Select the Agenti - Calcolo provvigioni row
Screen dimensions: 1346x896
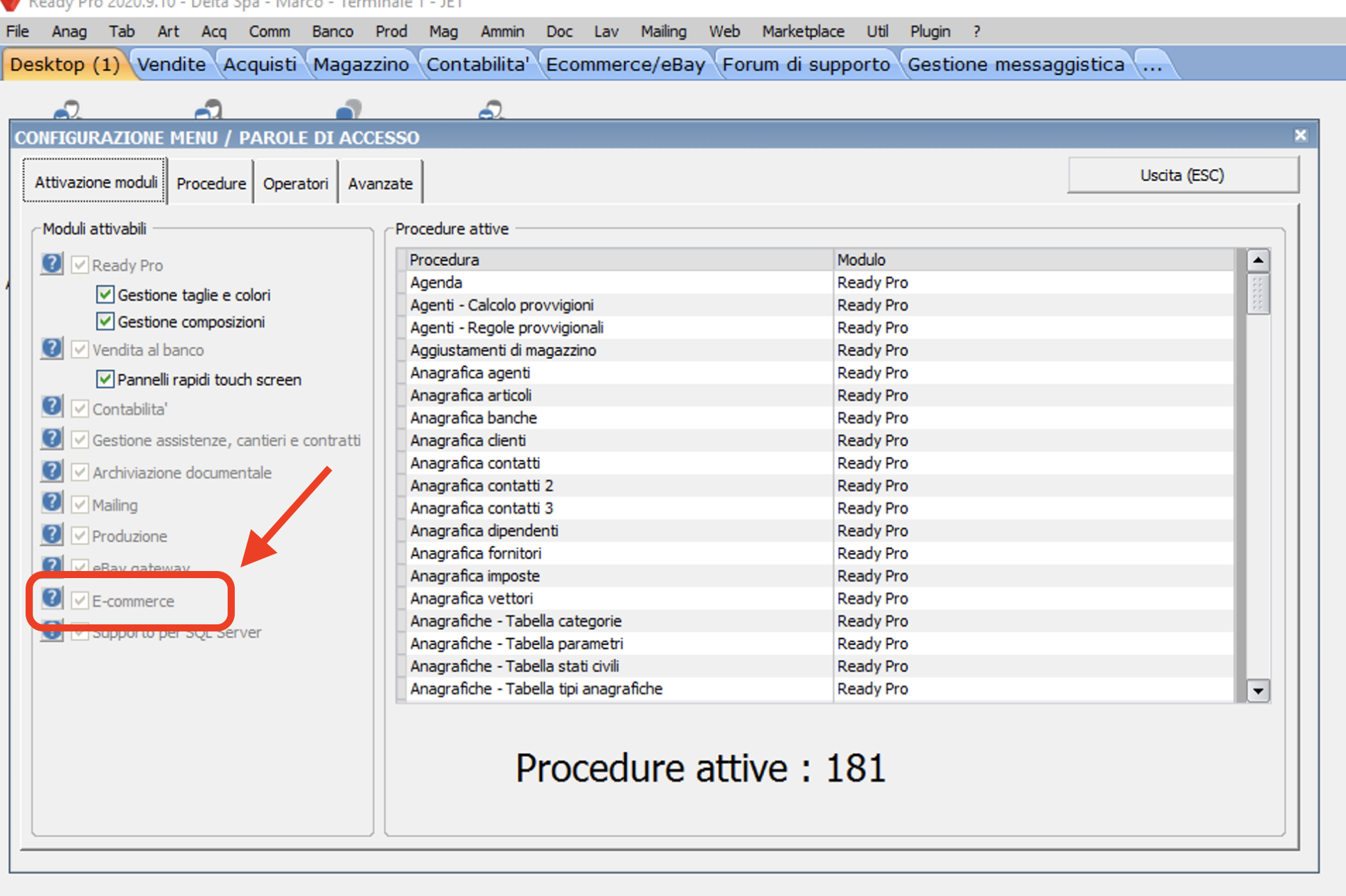tap(821, 305)
